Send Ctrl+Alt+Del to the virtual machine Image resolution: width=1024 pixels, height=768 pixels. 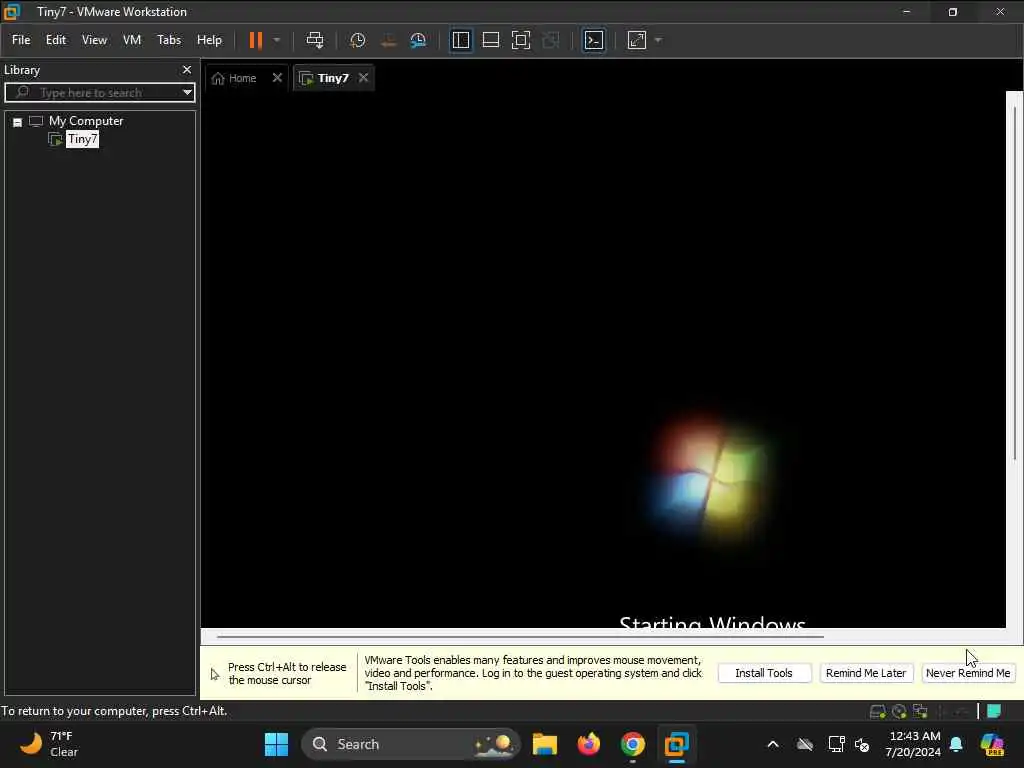point(315,40)
